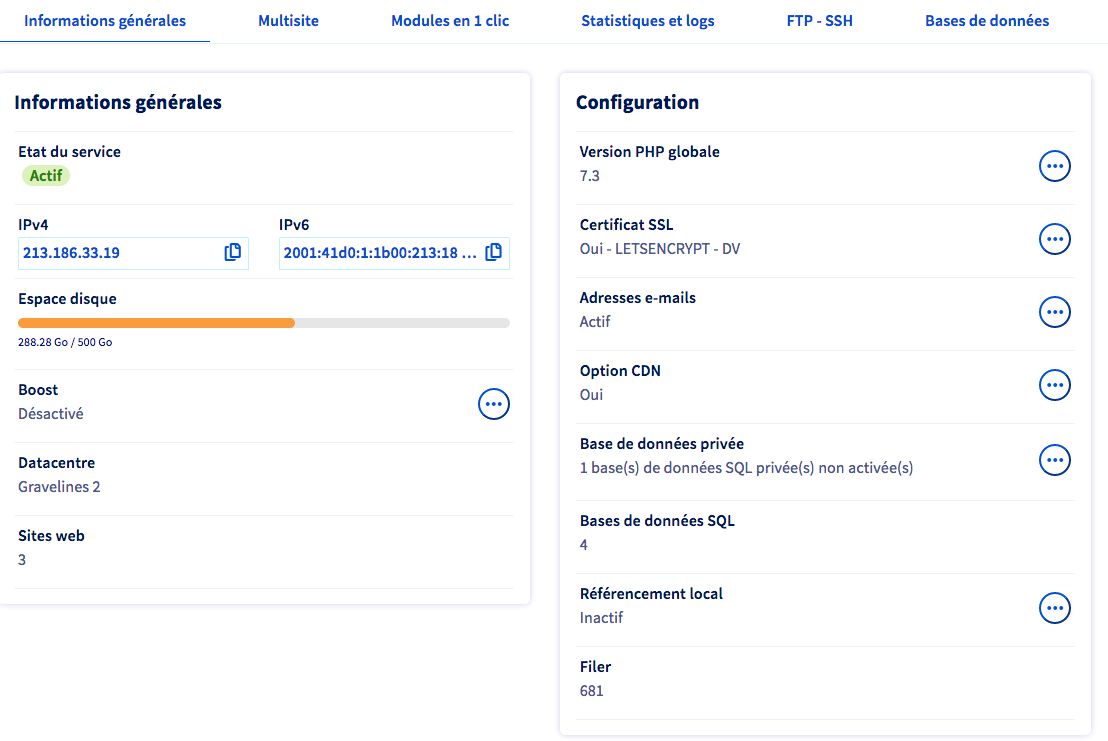Screen dimensions: 1108x741
Task: Select the FTP - SSH tab
Action: (820, 21)
